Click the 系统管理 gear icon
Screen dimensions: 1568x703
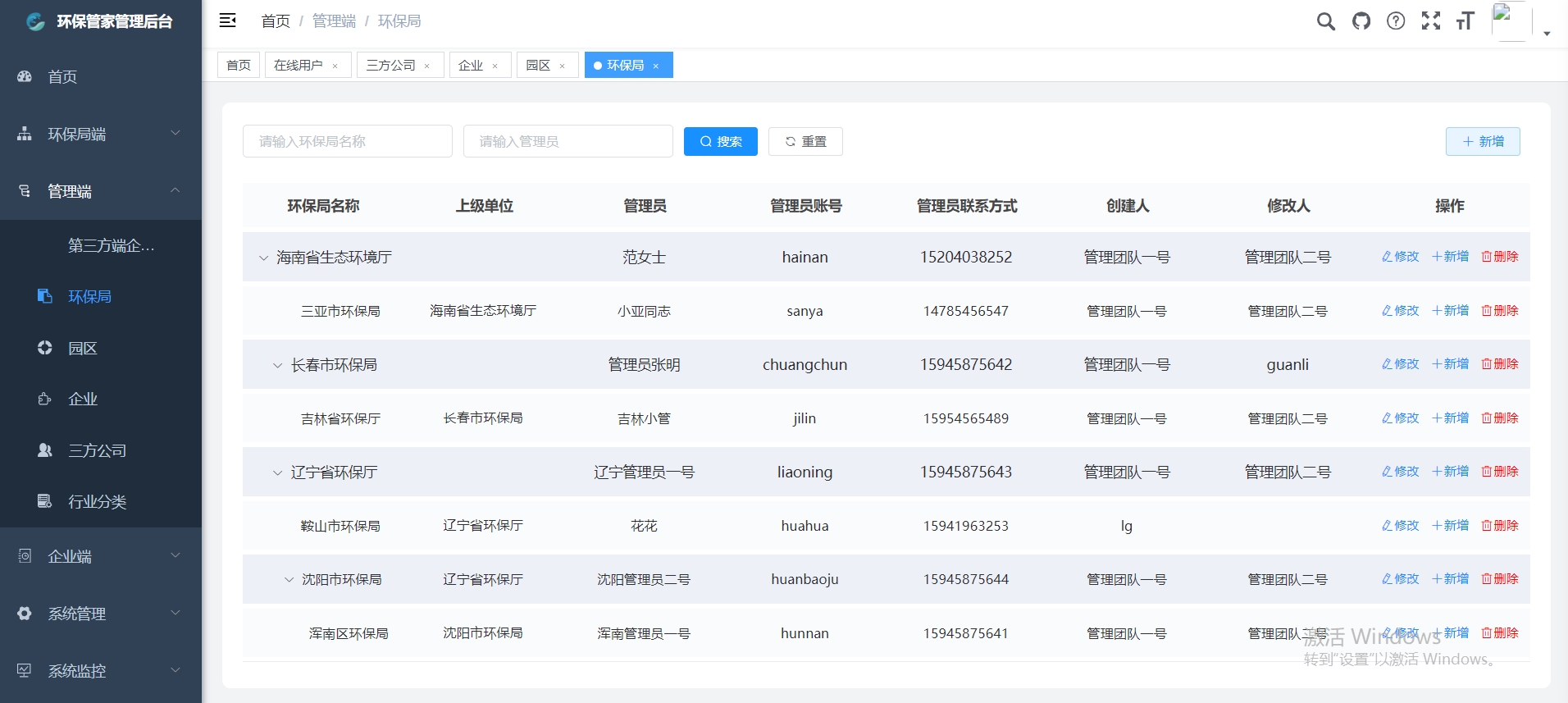coord(25,614)
